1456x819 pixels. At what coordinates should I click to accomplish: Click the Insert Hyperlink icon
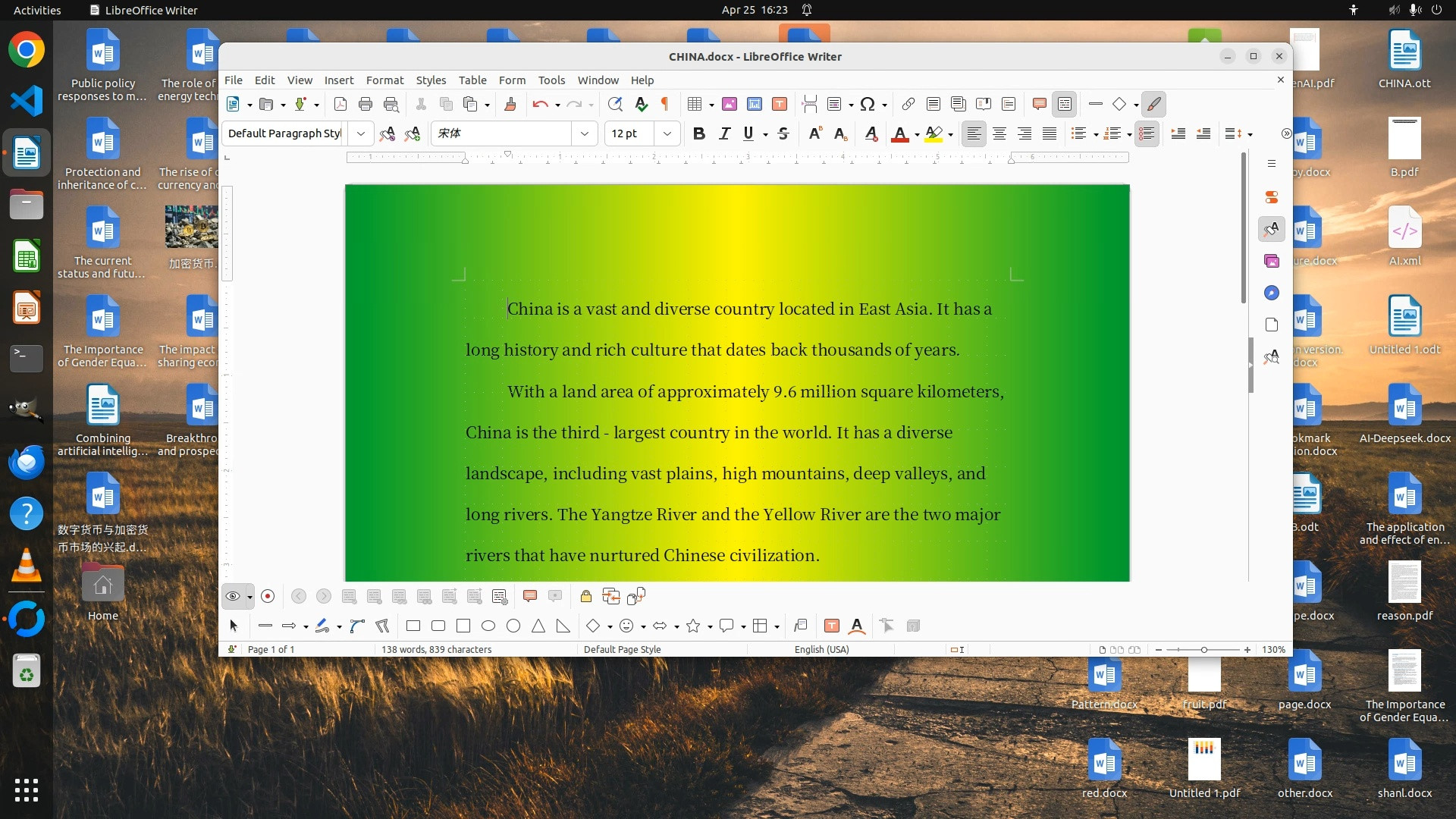[x=908, y=105]
